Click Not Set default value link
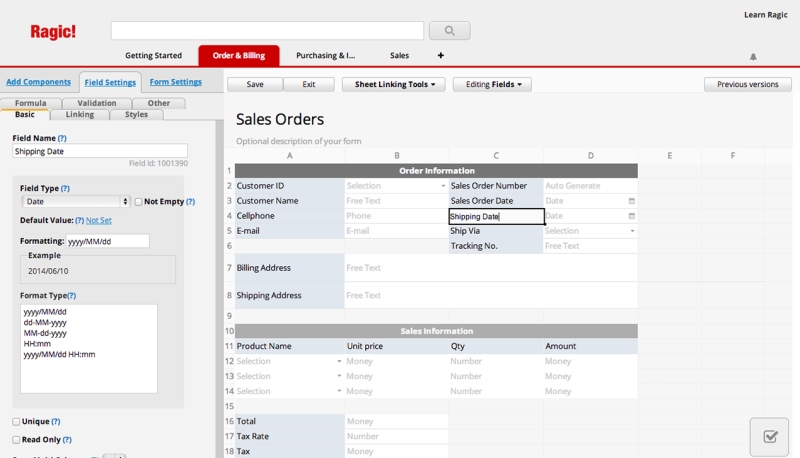The width and height of the screenshot is (800, 458). [98, 220]
